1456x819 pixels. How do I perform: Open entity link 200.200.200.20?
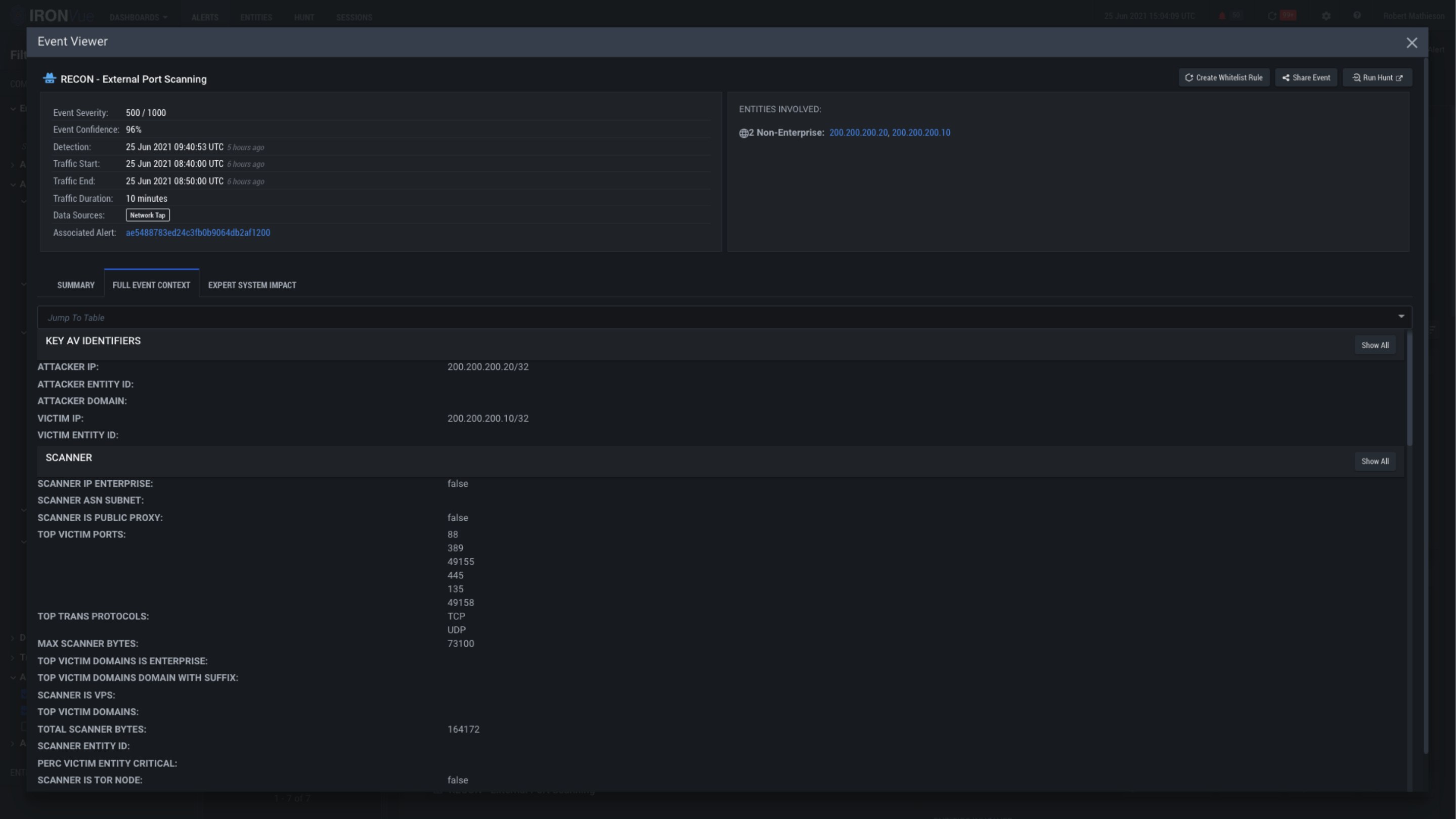[858, 133]
